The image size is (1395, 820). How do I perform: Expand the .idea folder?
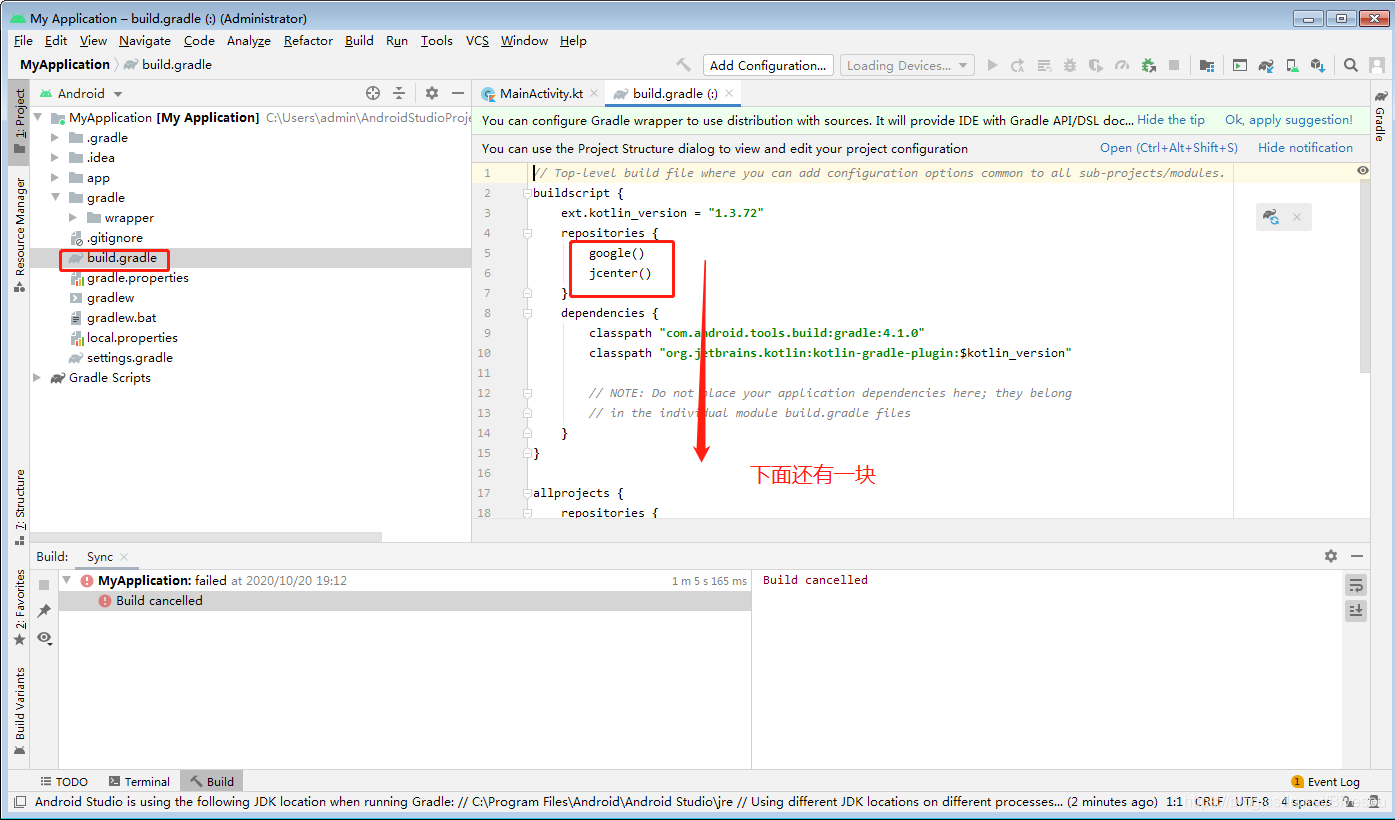point(56,158)
